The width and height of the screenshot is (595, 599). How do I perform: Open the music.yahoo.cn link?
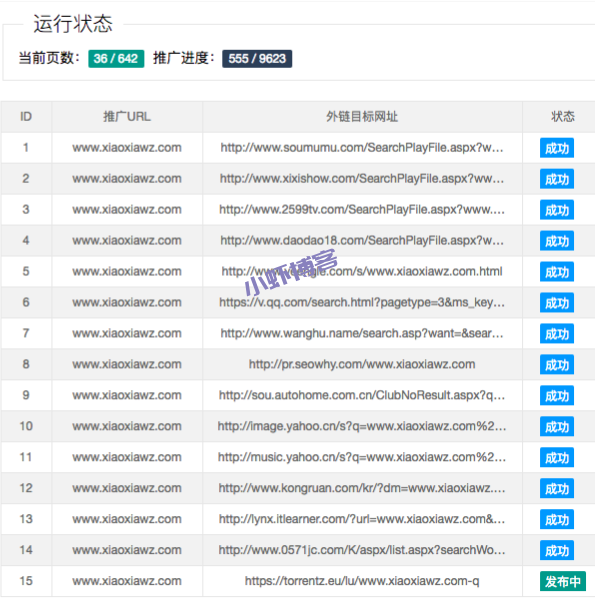click(362, 457)
